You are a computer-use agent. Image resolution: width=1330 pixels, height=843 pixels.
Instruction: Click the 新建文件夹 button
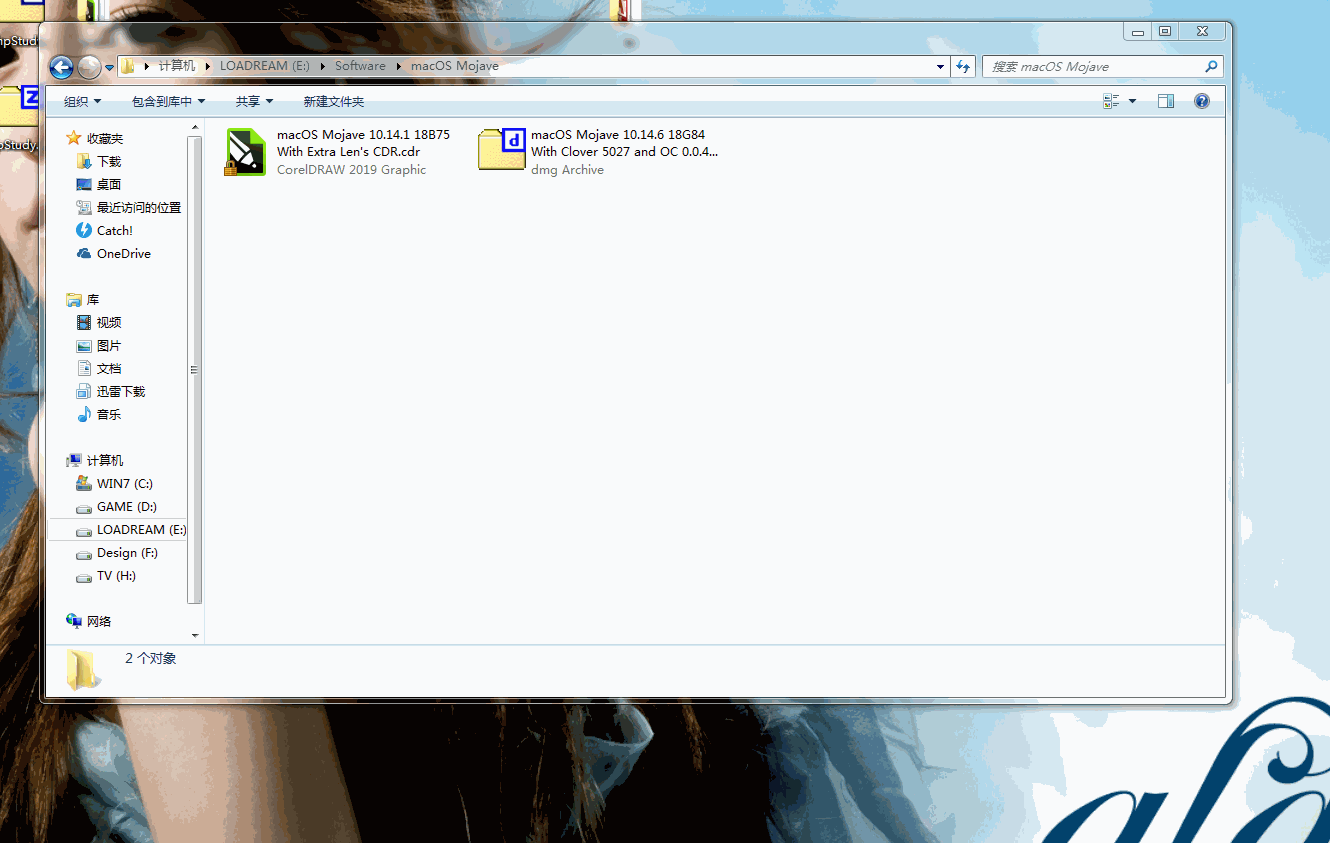point(333,101)
